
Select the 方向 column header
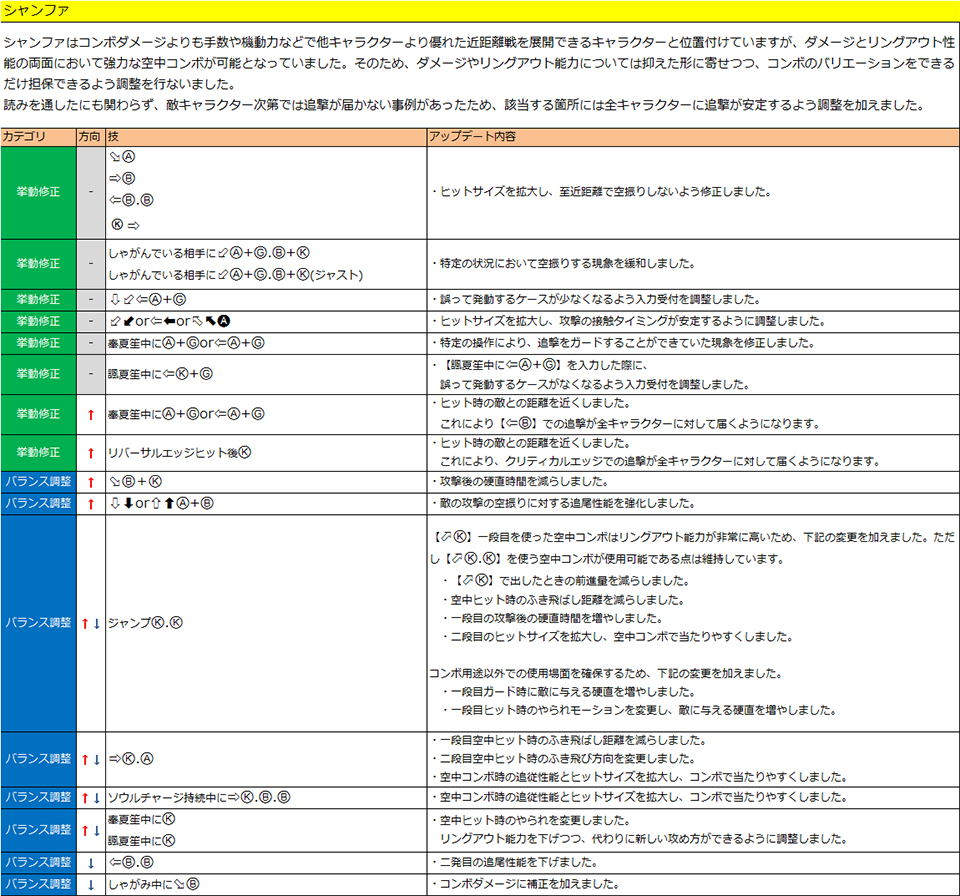89,136
